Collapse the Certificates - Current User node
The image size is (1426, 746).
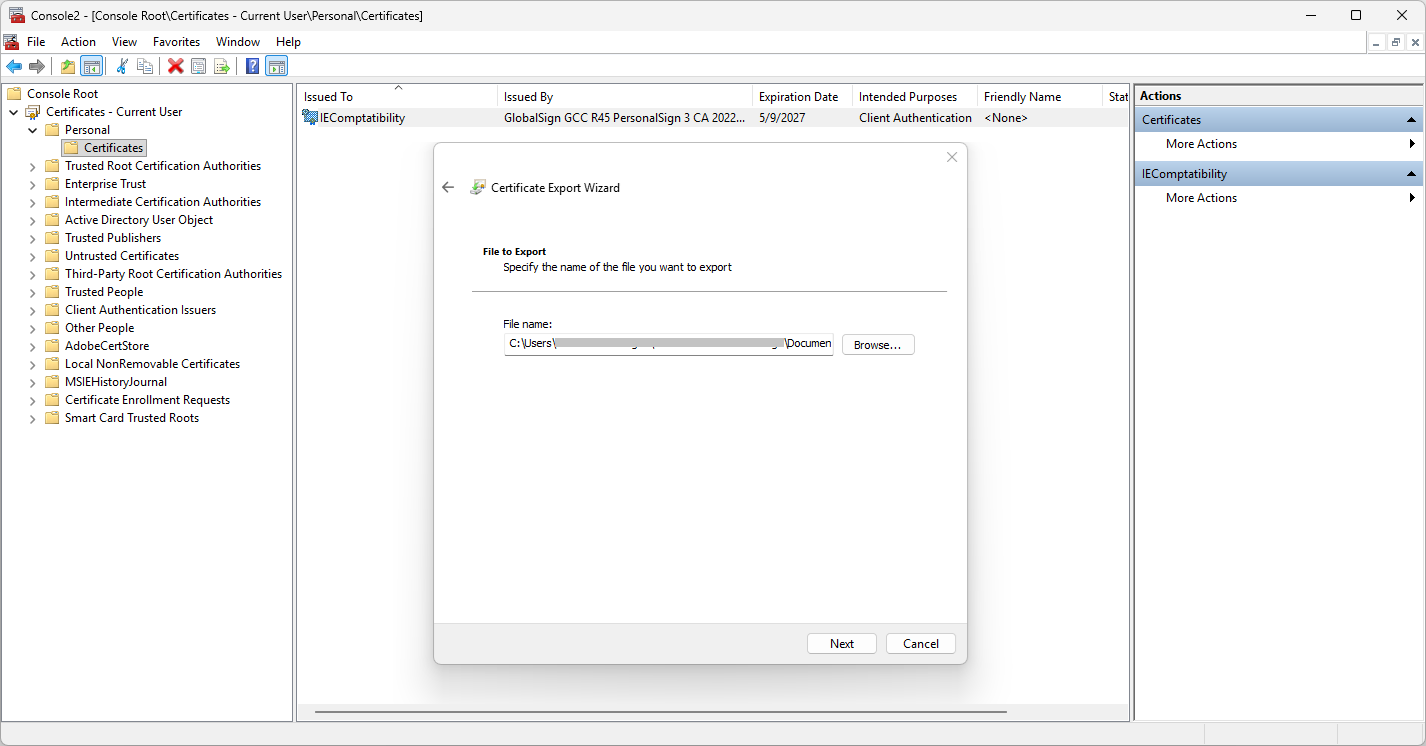coord(14,112)
